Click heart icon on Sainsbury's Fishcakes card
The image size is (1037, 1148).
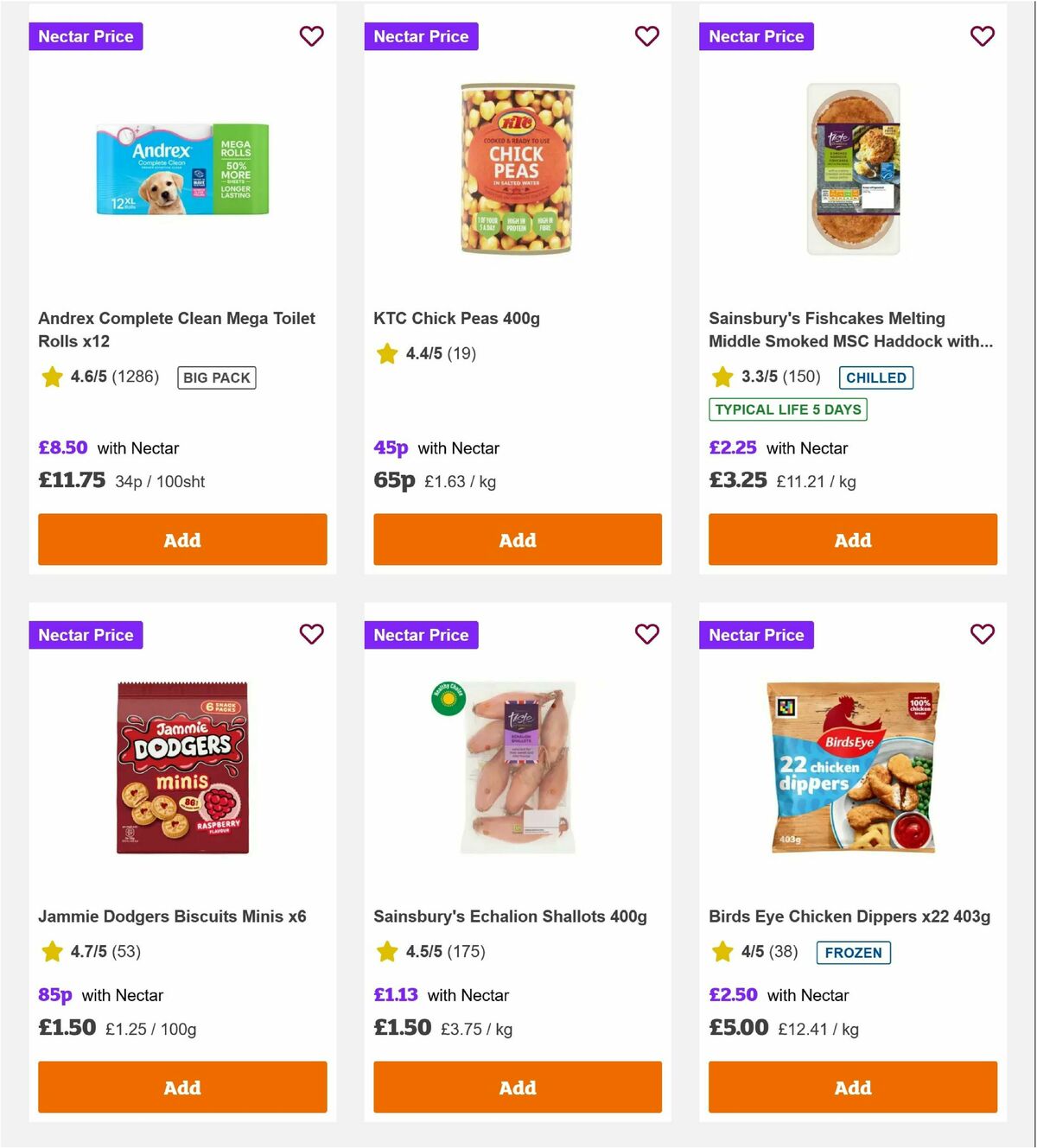click(982, 36)
